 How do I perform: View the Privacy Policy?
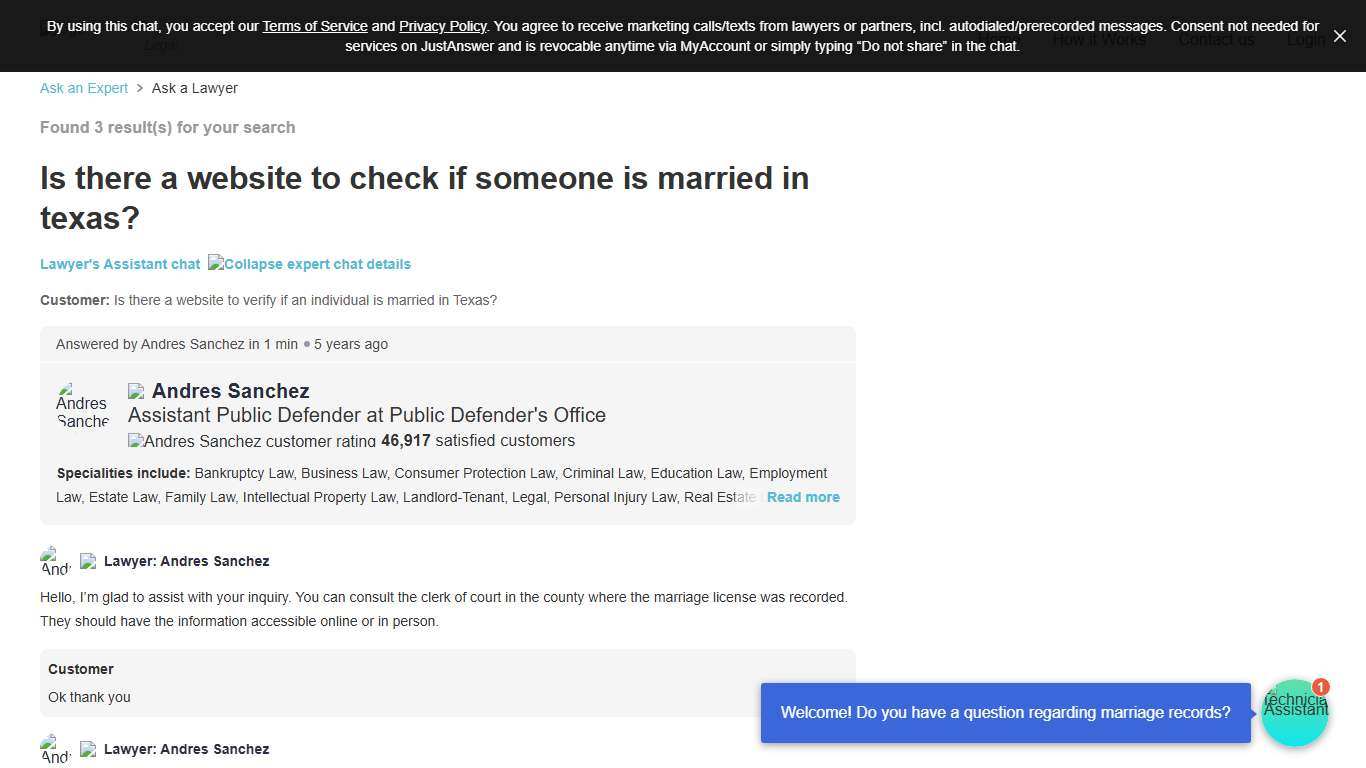point(443,26)
